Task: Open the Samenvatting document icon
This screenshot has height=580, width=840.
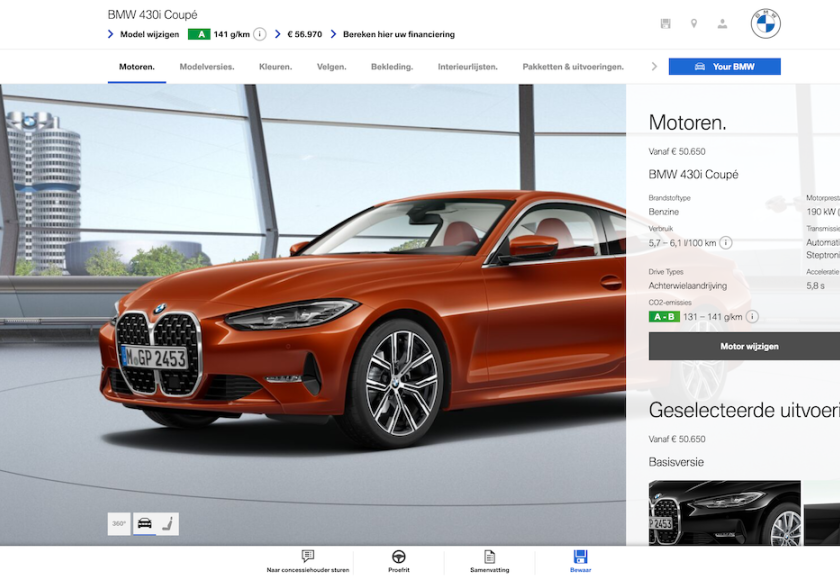Action: [x=489, y=556]
